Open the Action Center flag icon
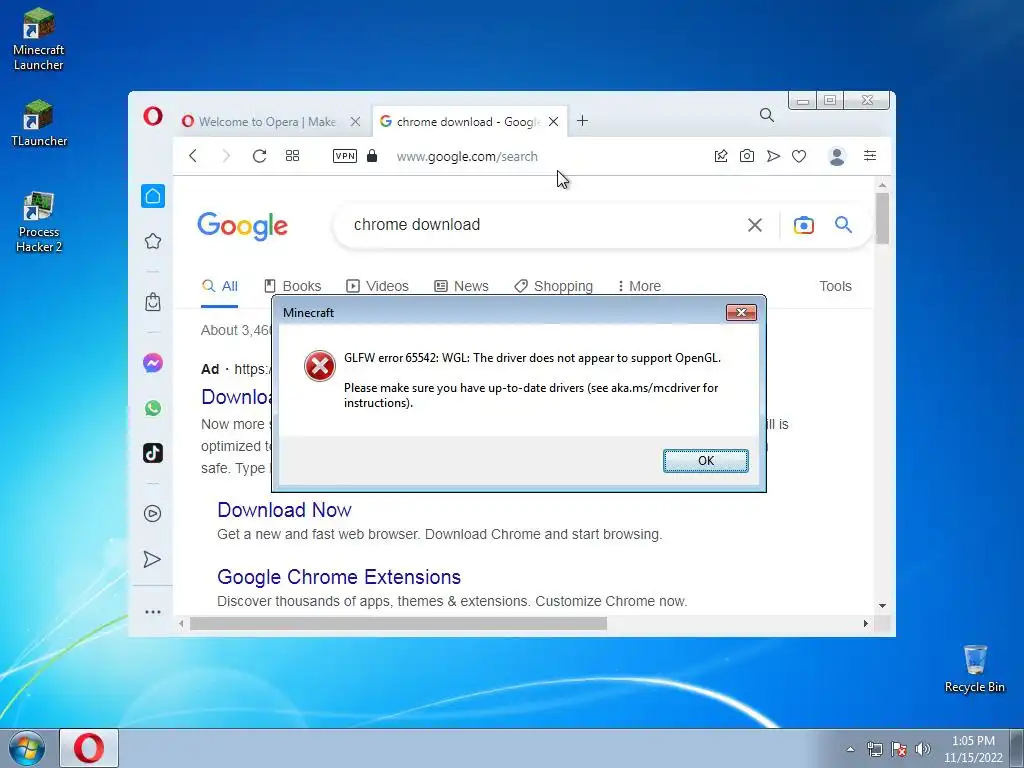The width and height of the screenshot is (1024, 768). [899, 749]
